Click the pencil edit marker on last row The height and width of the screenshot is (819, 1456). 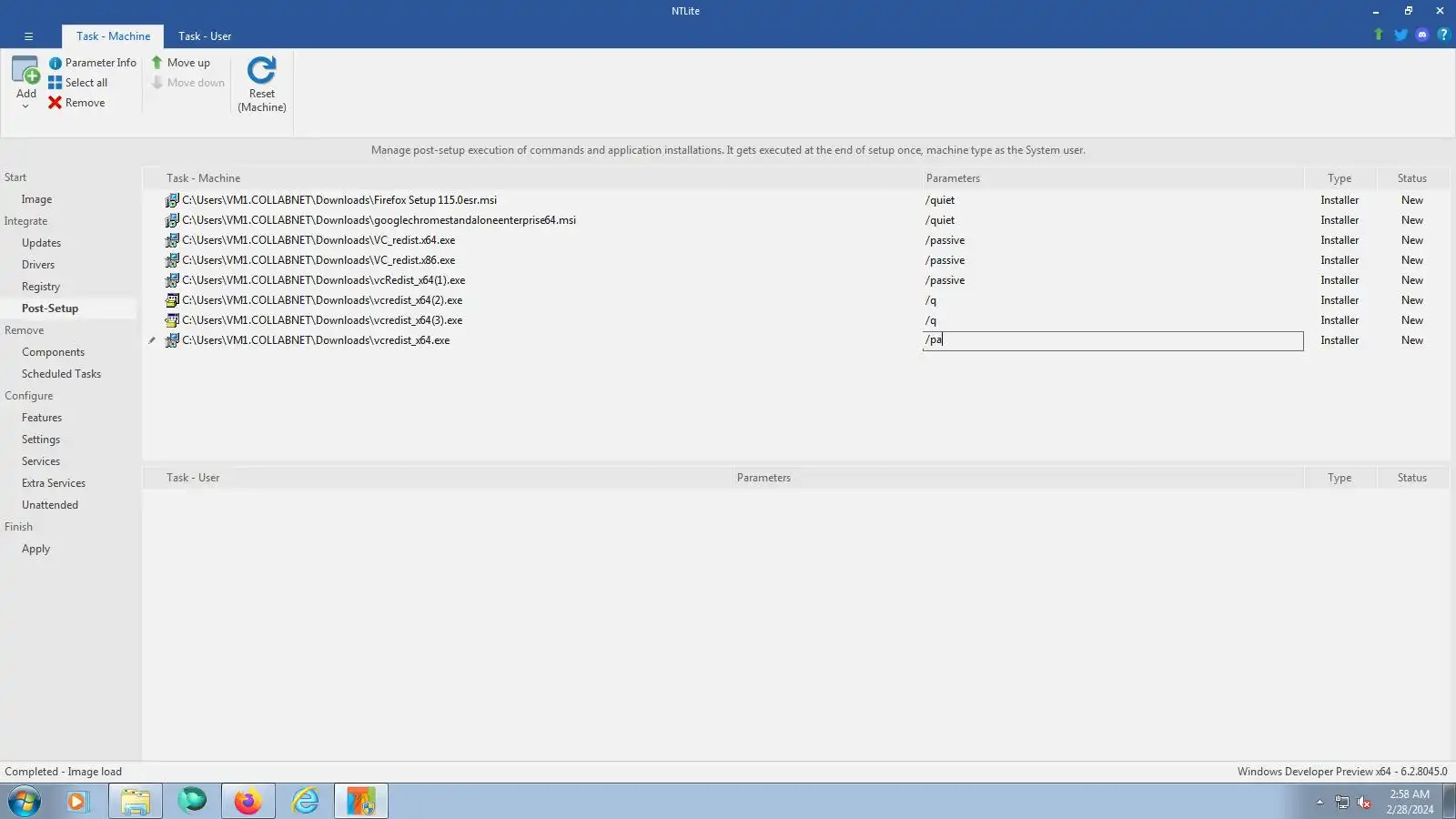(152, 340)
